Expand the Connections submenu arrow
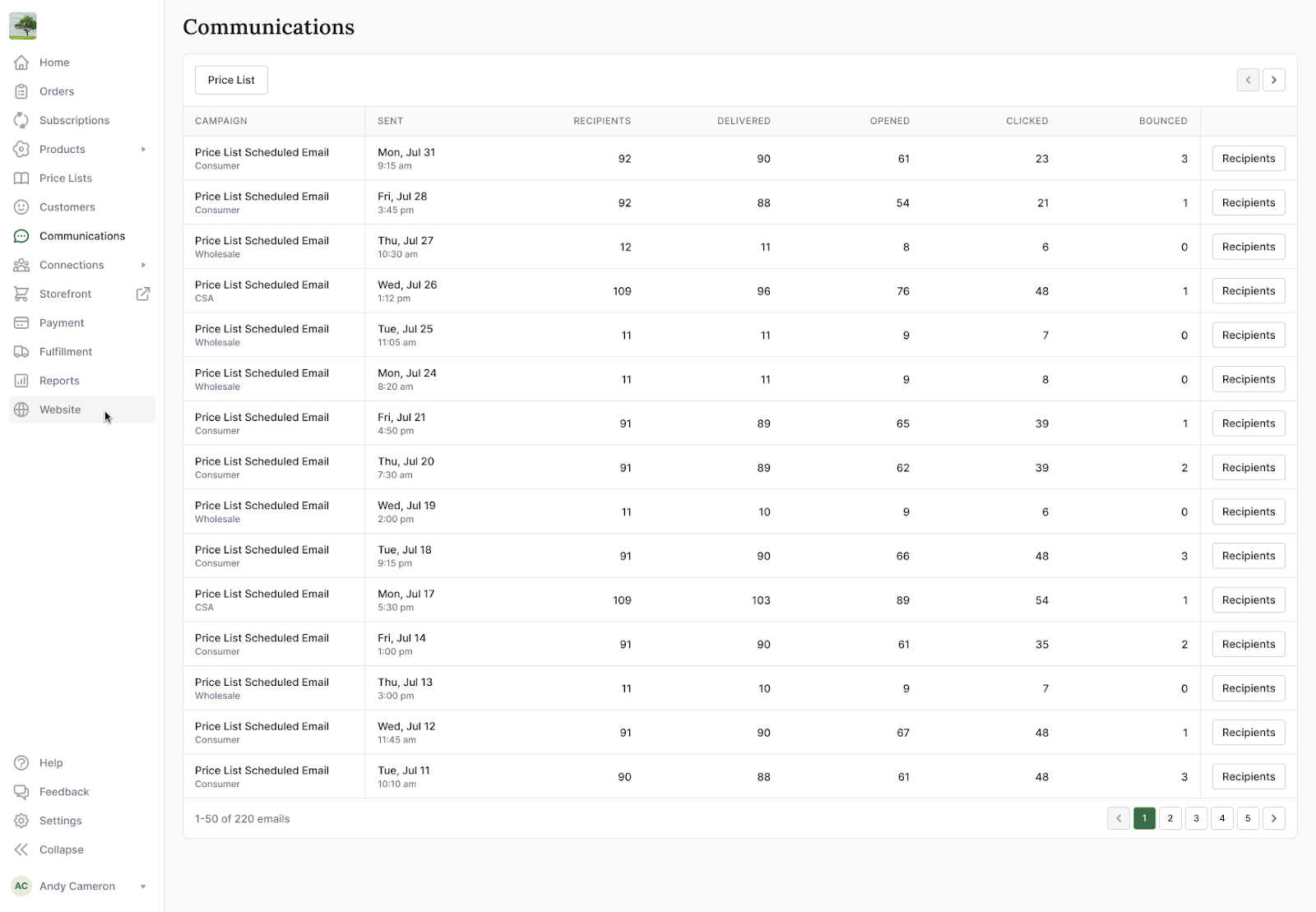The width and height of the screenshot is (1316, 912). (143, 265)
